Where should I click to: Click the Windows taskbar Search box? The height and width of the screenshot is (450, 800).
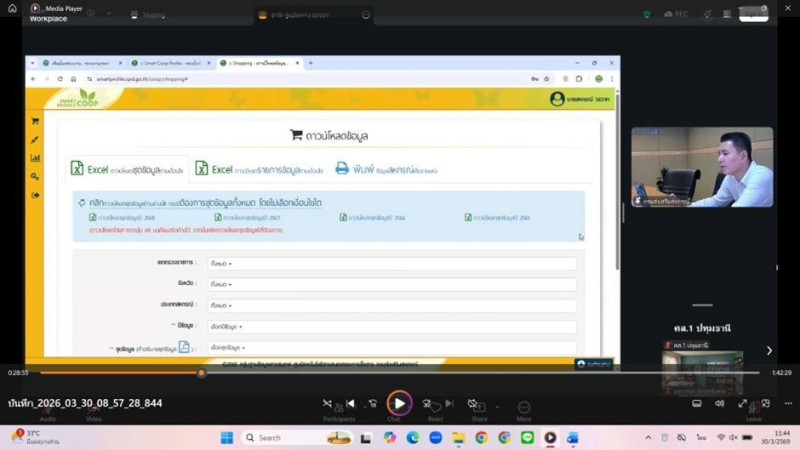click(290, 438)
